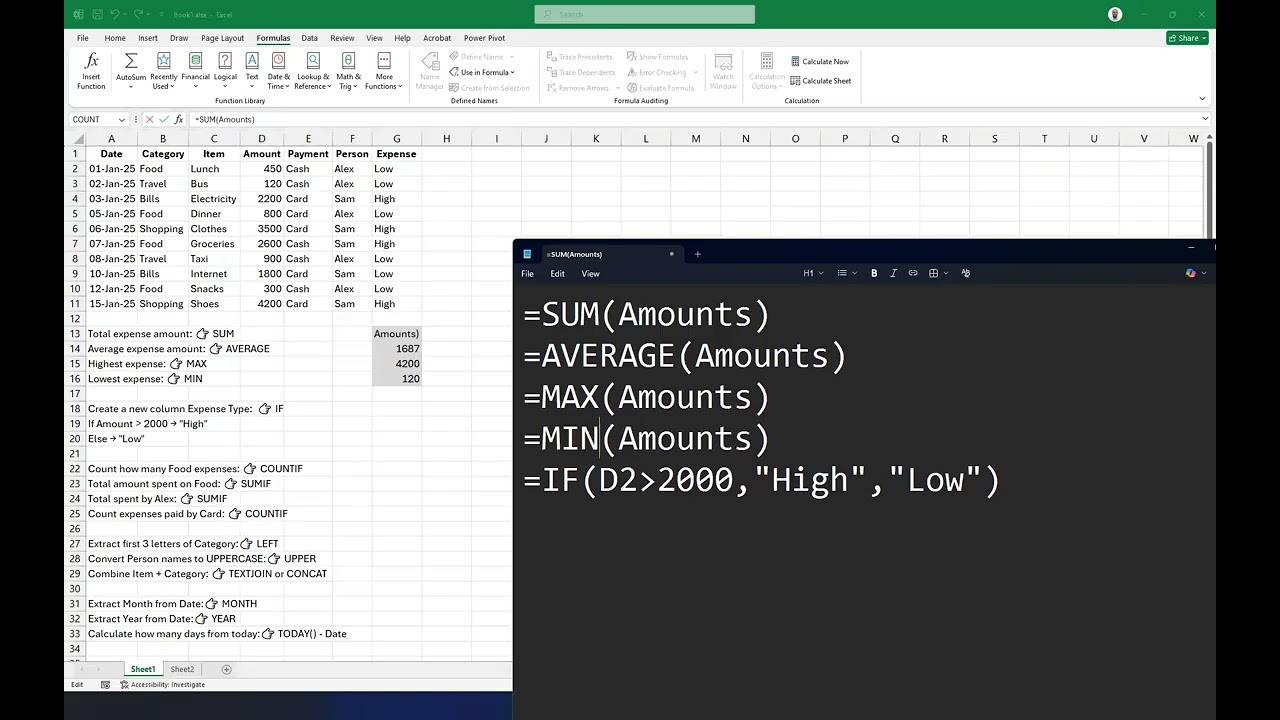Switch to Insert ribbon tab
1280x720 pixels.
[x=148, y=38]
